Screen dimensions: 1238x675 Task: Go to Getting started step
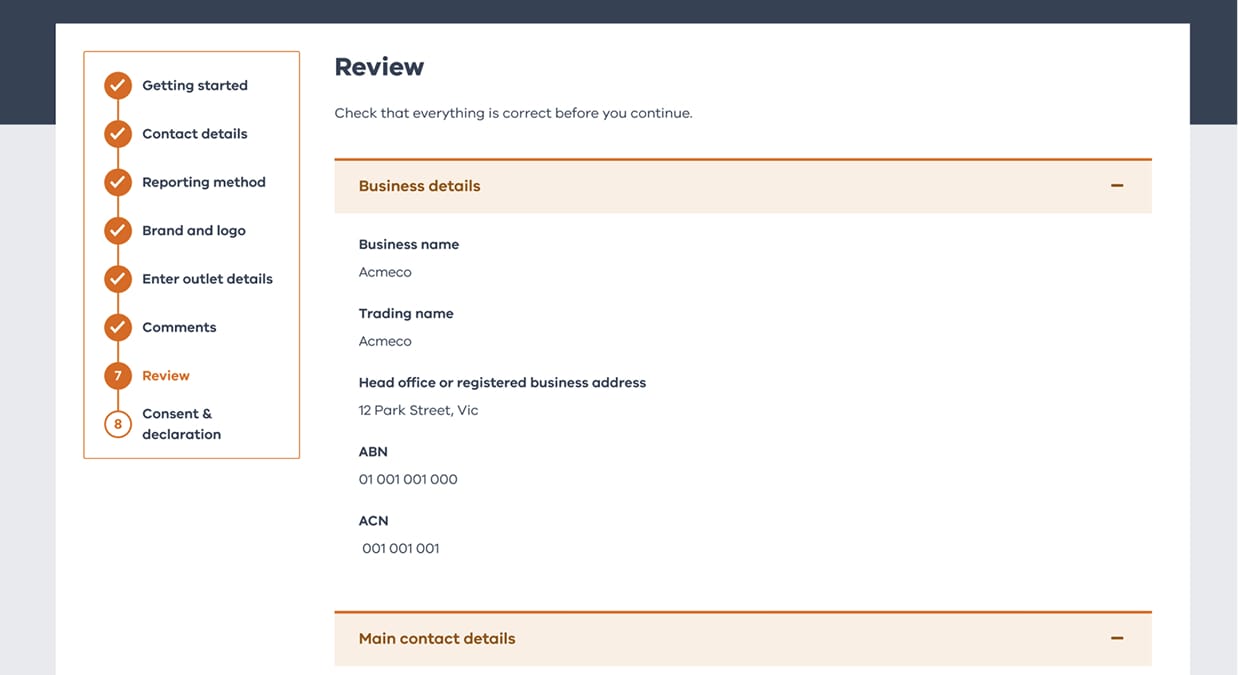tap(195, 86)
